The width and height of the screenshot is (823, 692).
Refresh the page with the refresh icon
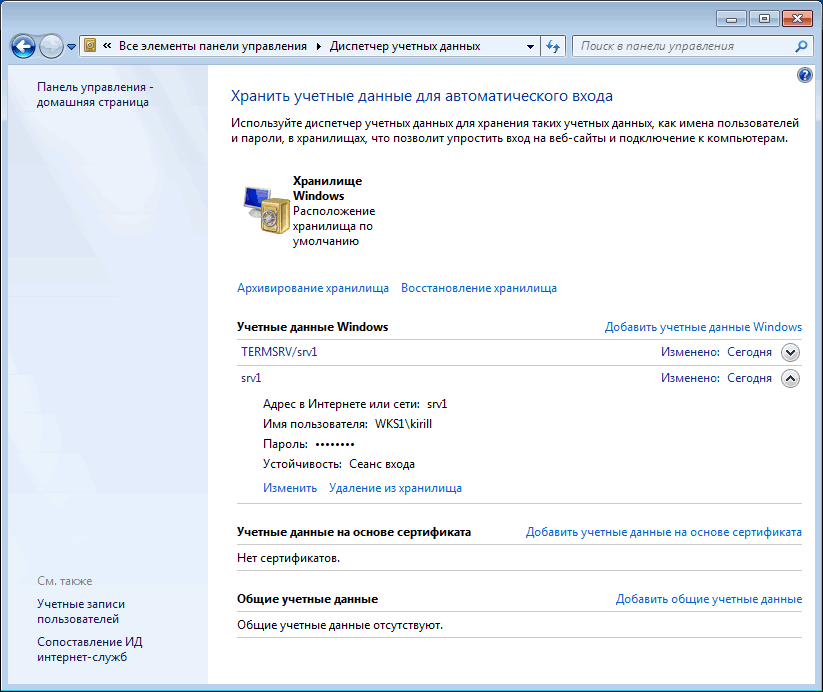553,46
